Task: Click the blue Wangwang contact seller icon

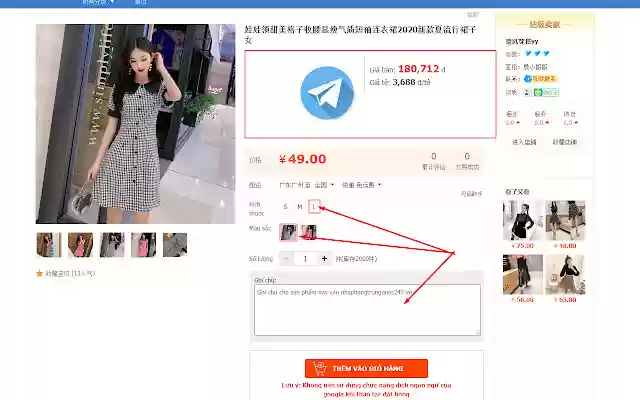Action: point(527,79)
